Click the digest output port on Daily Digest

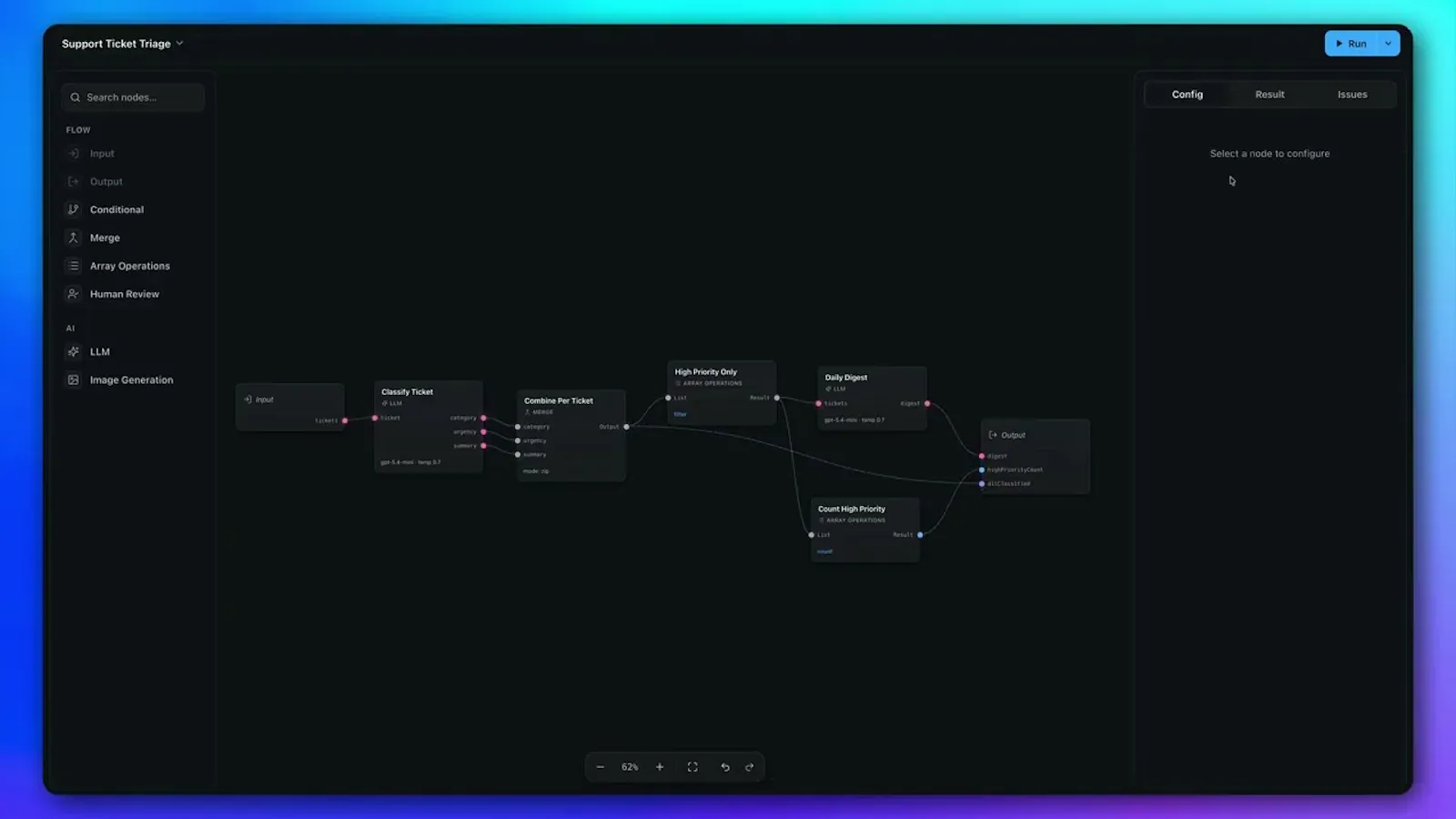[927, 403]
